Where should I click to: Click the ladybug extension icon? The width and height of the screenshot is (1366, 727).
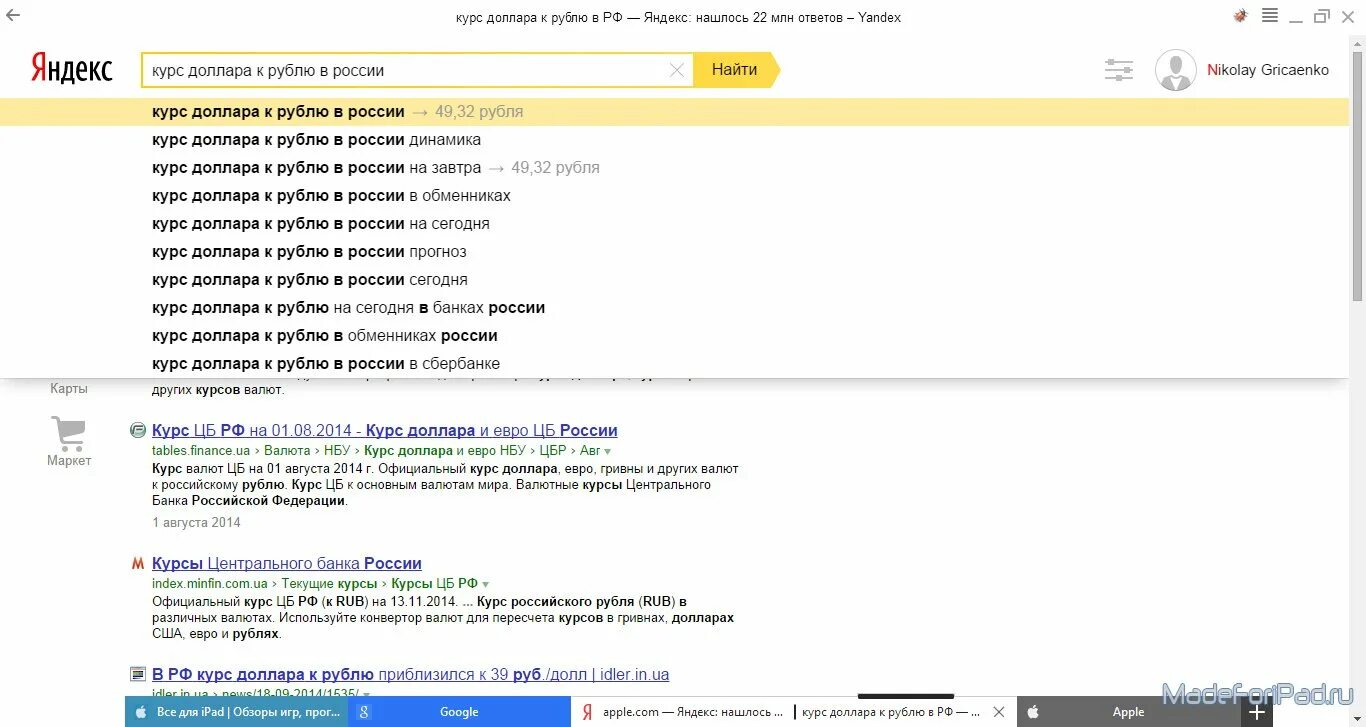(1240, 16)
